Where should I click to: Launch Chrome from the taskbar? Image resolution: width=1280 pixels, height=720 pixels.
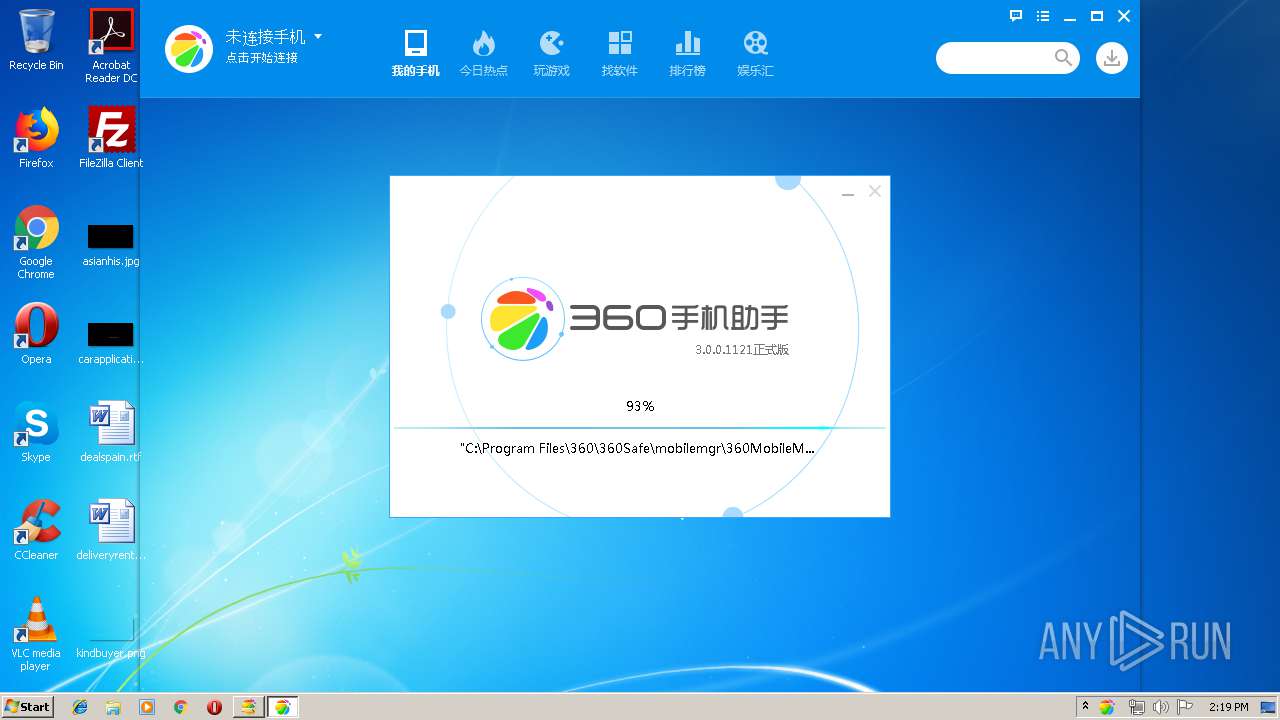181,707
